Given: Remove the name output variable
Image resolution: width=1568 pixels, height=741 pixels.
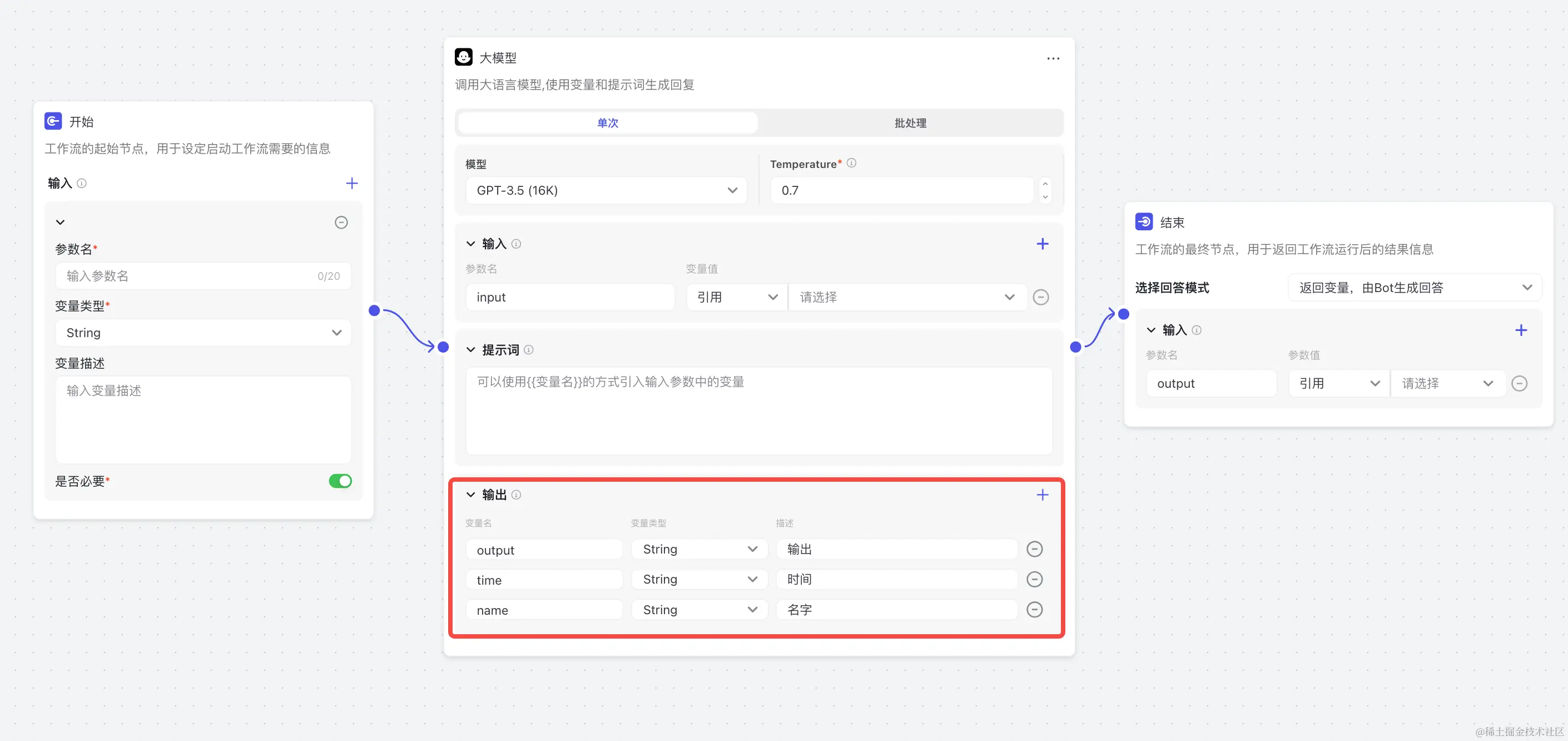Looking at the screenshot, I should click(x=1034, y=610).
